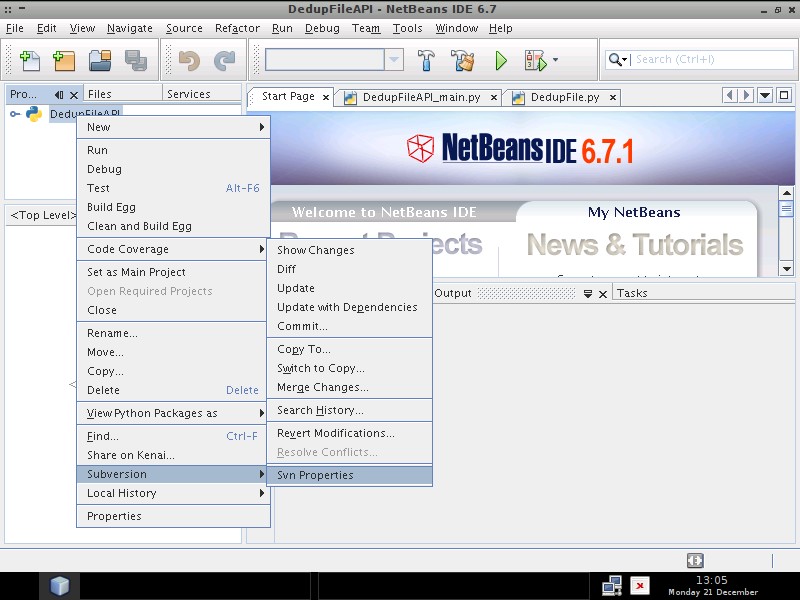Click the New File toolbar icon
The height and width of the screenshot is (600, 800).
pyautogui.click(x=30, y=60)
